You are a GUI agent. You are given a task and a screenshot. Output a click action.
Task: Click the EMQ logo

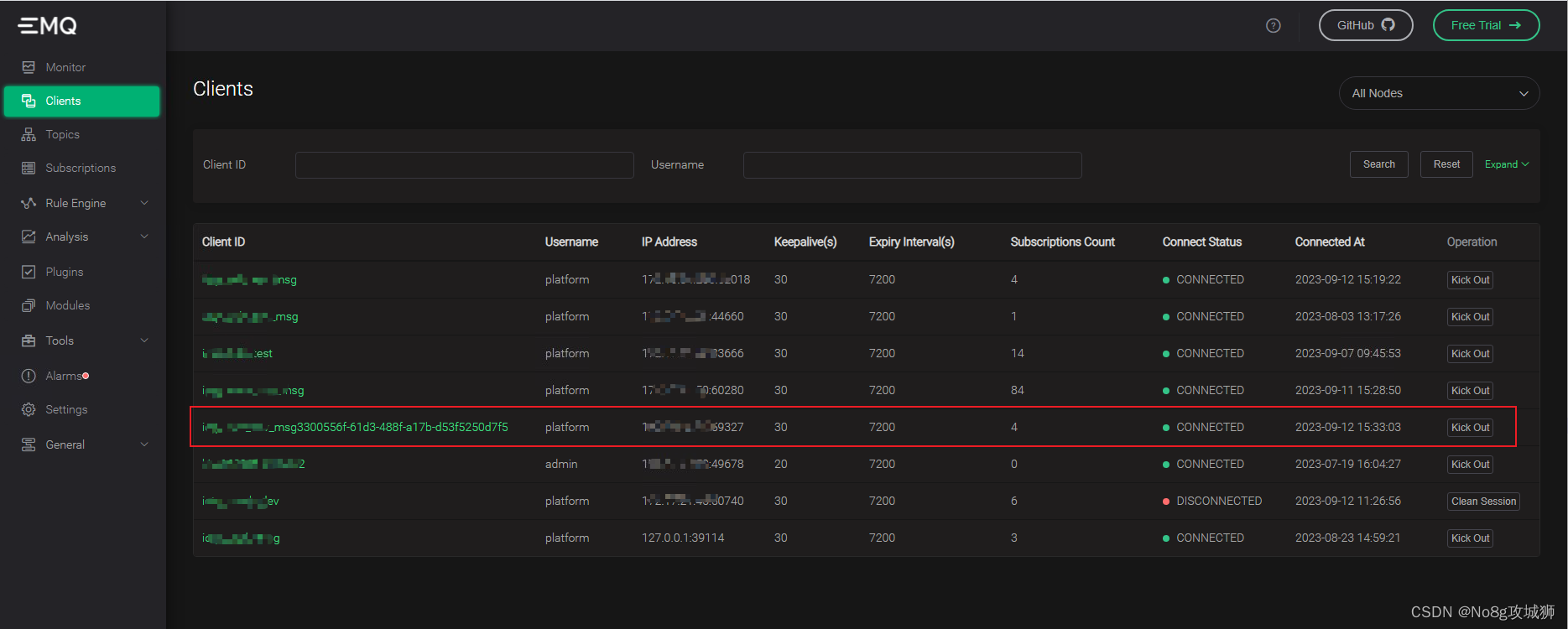pos(48,26)
